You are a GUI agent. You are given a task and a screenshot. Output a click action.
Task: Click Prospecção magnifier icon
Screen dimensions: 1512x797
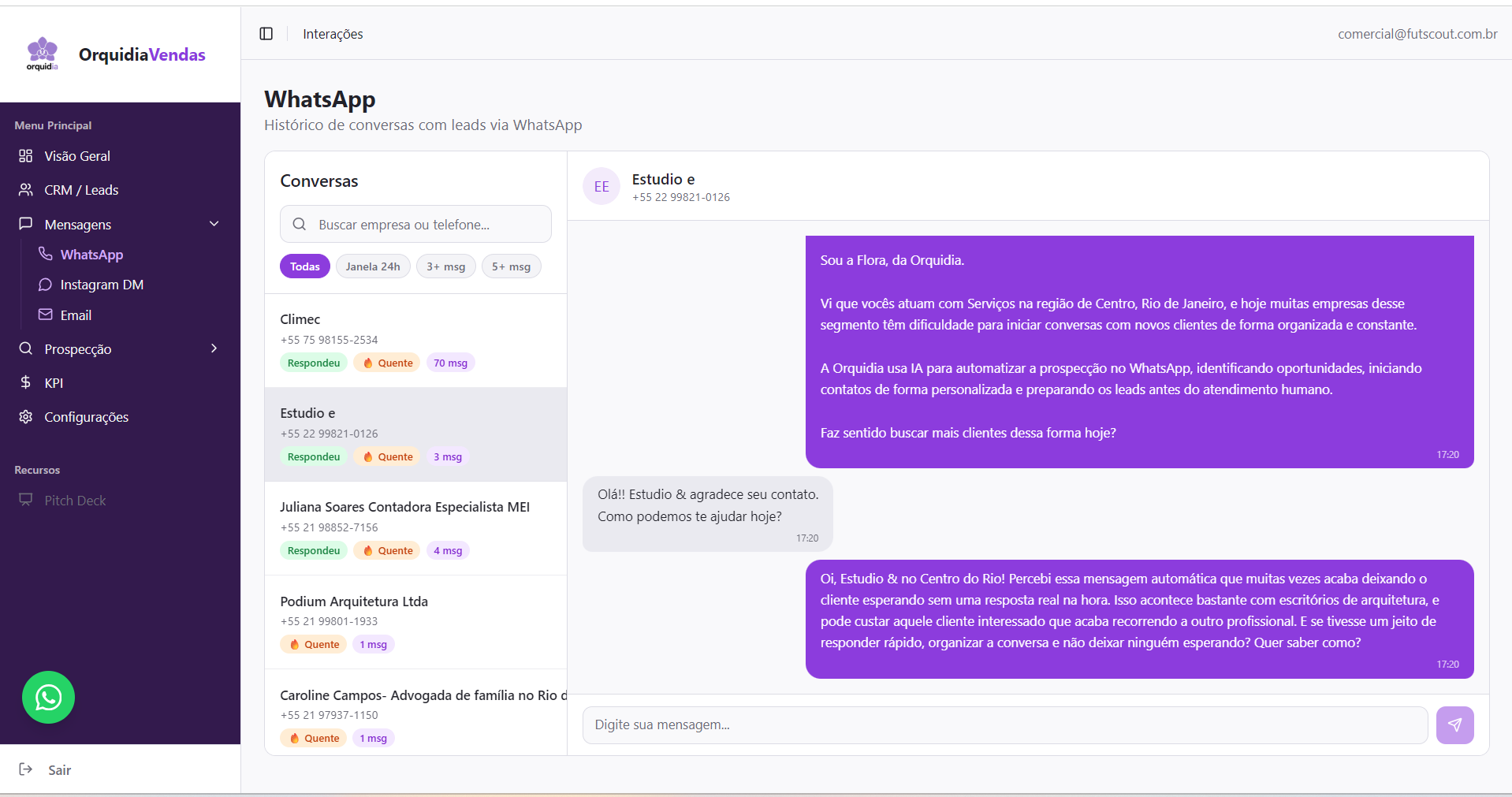click(26, 348)
